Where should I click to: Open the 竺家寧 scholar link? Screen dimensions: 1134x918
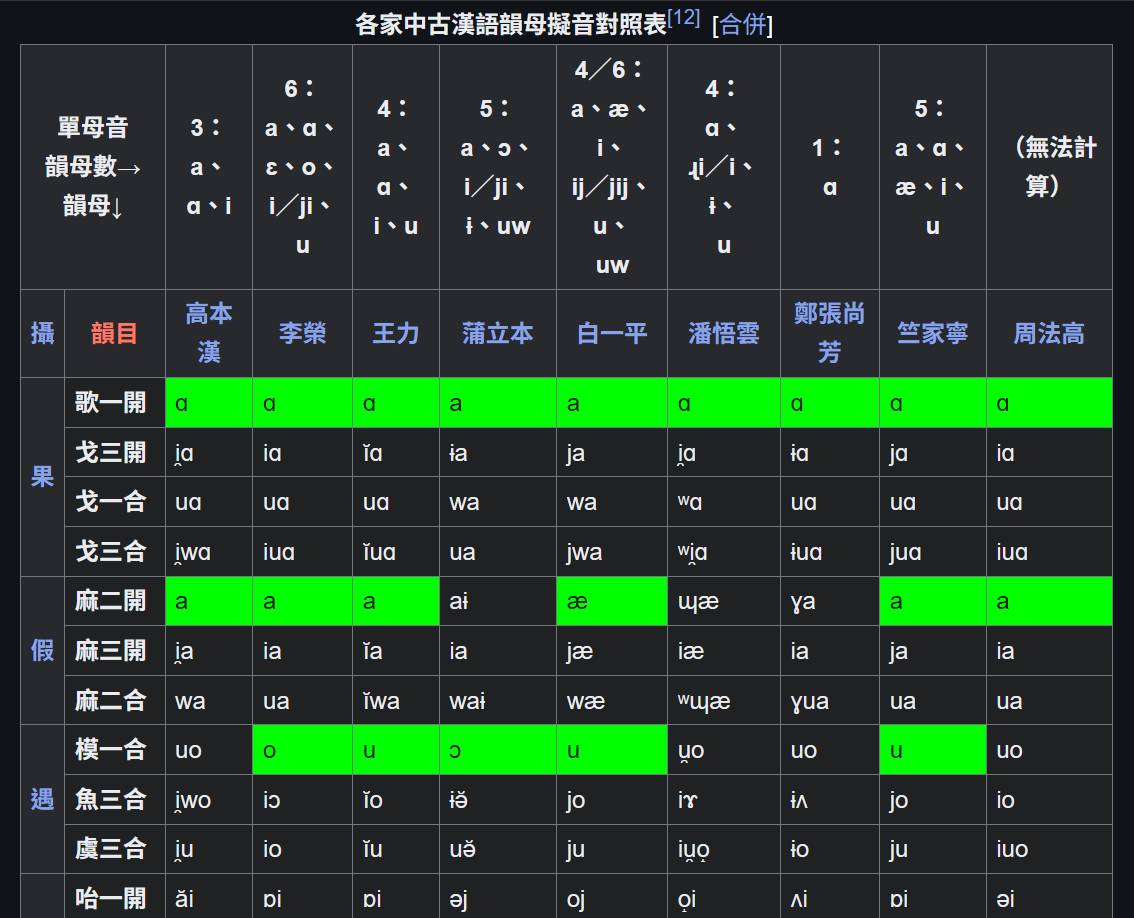[x=932, y=333]
